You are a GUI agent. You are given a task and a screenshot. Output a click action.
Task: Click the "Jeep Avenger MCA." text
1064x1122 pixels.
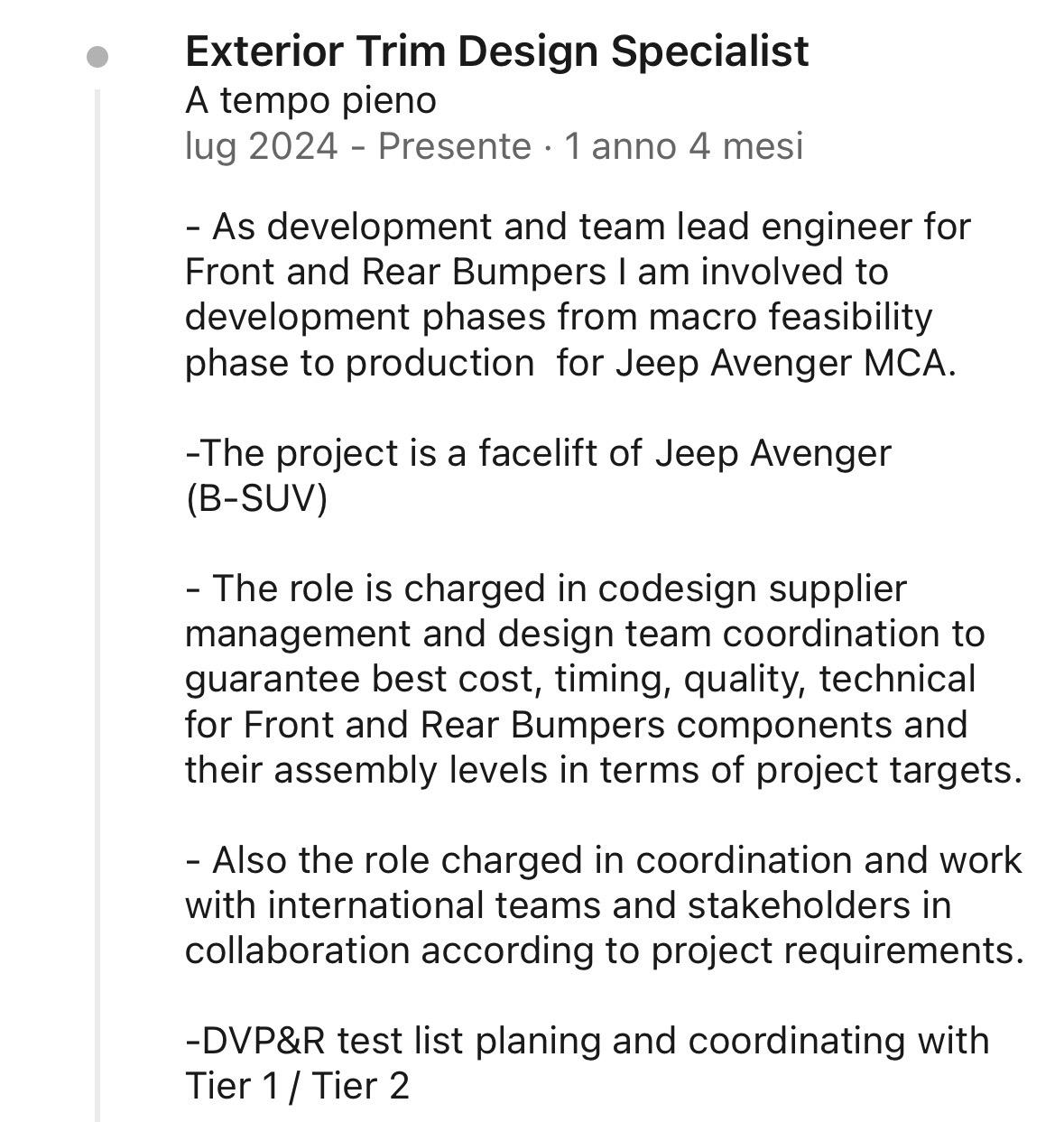pyautogui.click(x=785, y=363)
